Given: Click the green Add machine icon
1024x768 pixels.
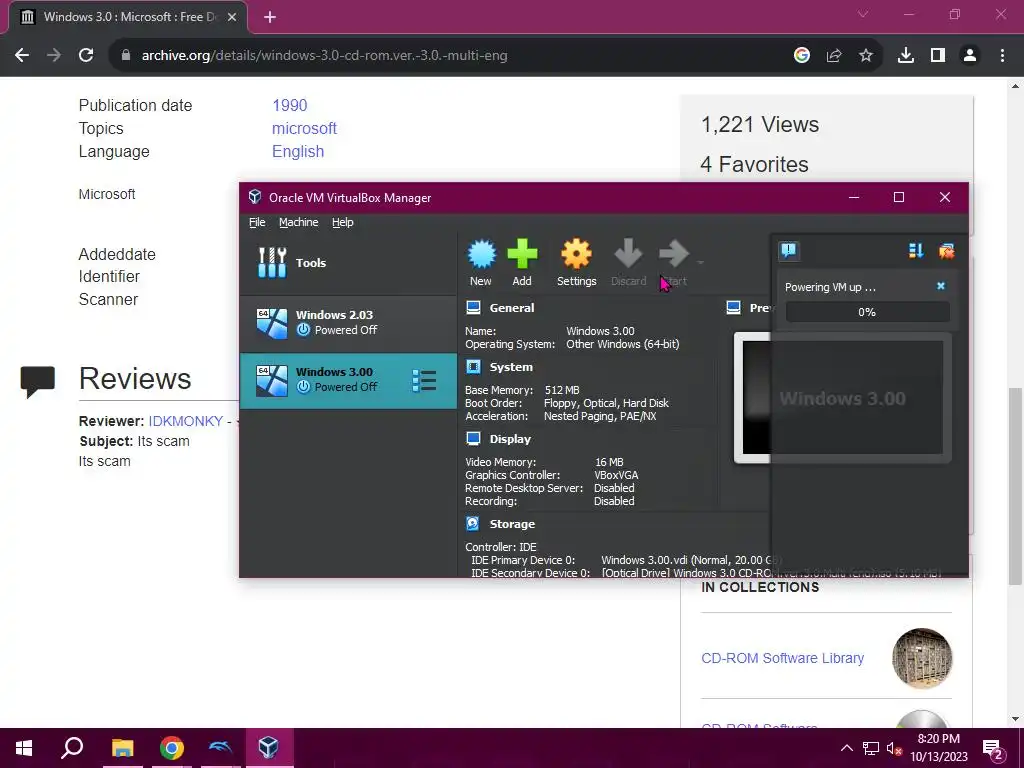Looking at the screenshot, I should click(522, 254).
